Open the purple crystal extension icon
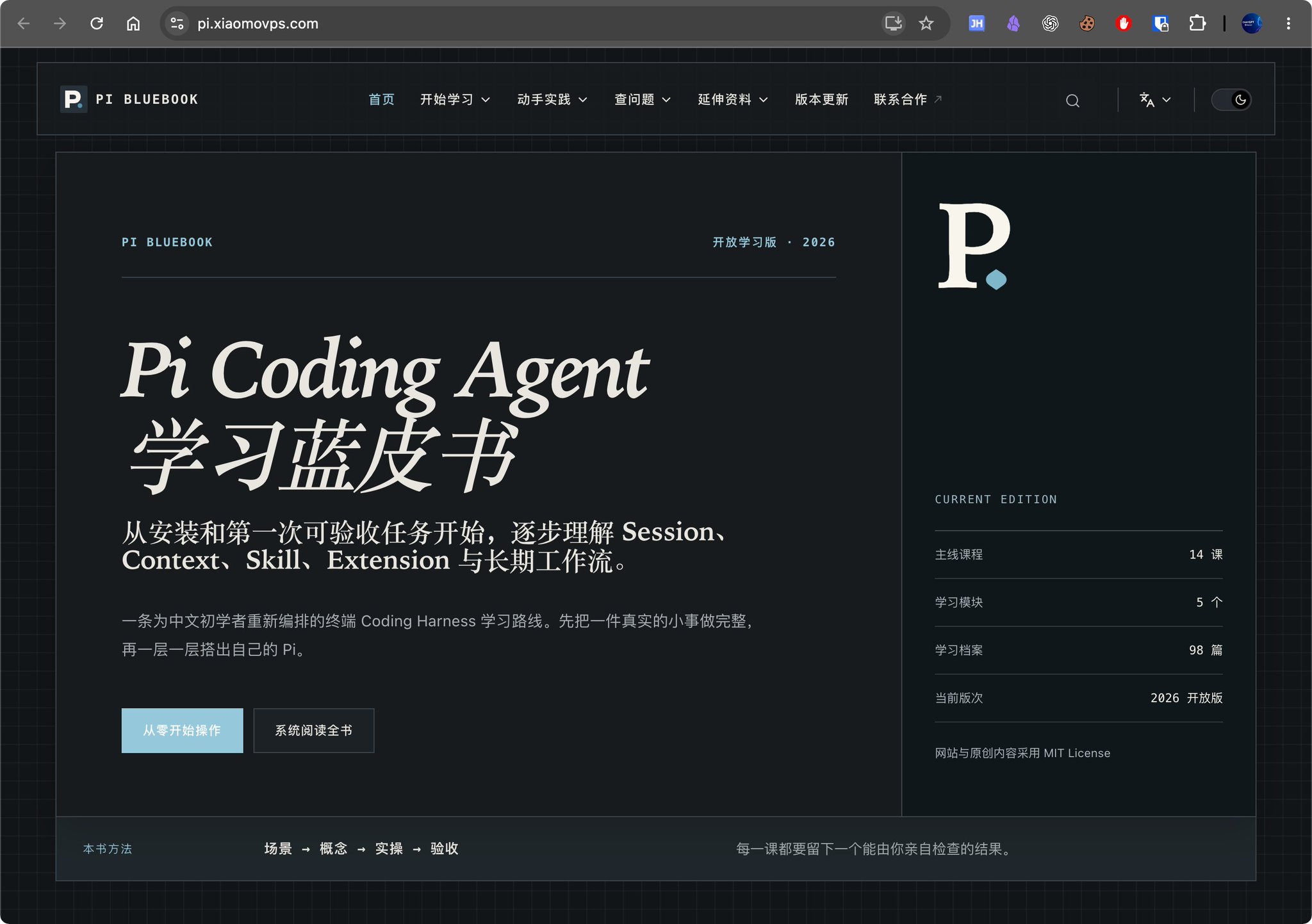The width and height of the screenshot is (1312, 924). [x=1013, y=24]
